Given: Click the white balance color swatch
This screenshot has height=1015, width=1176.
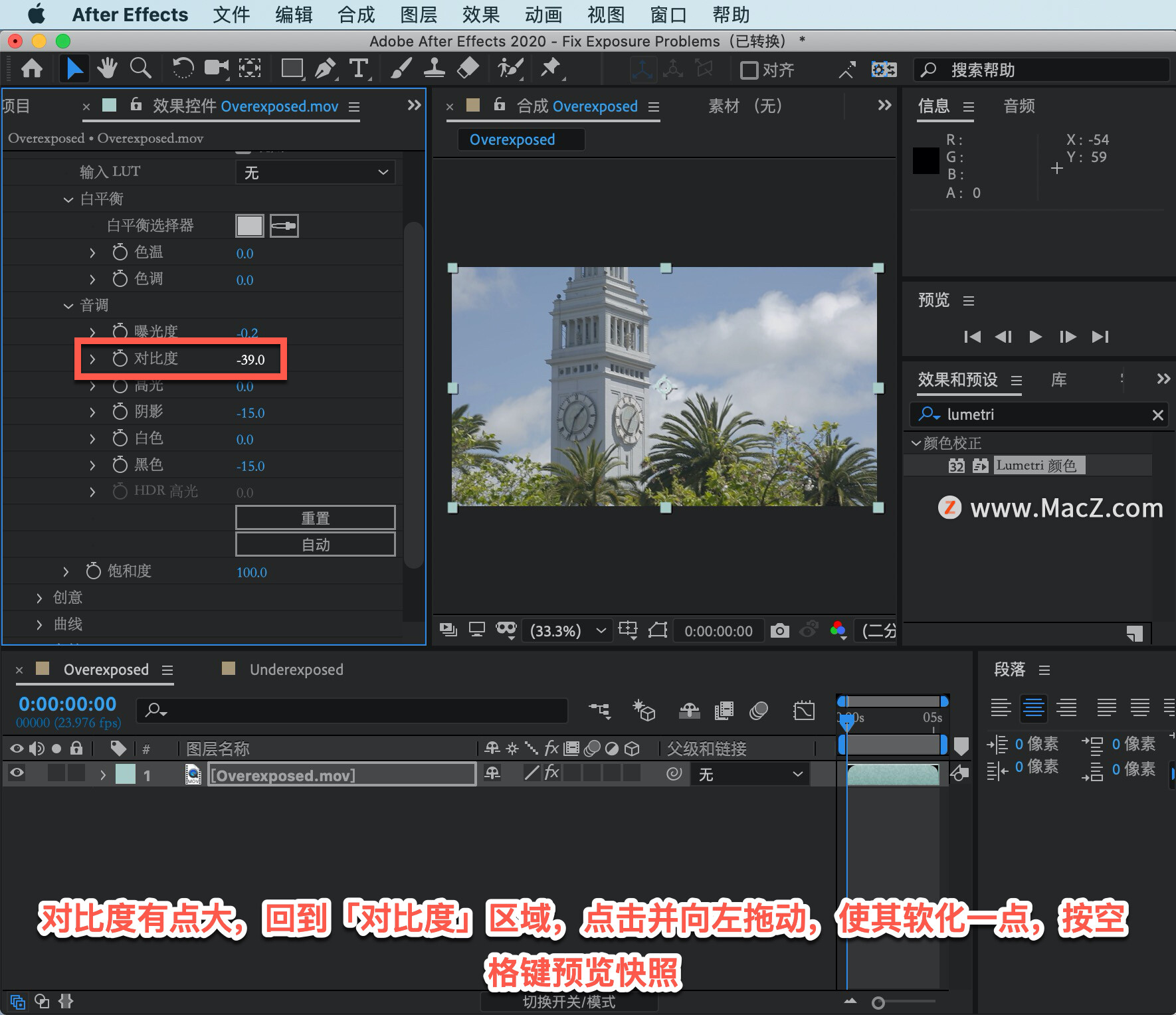Looking at the screenshot, I should tap(250, 226).
